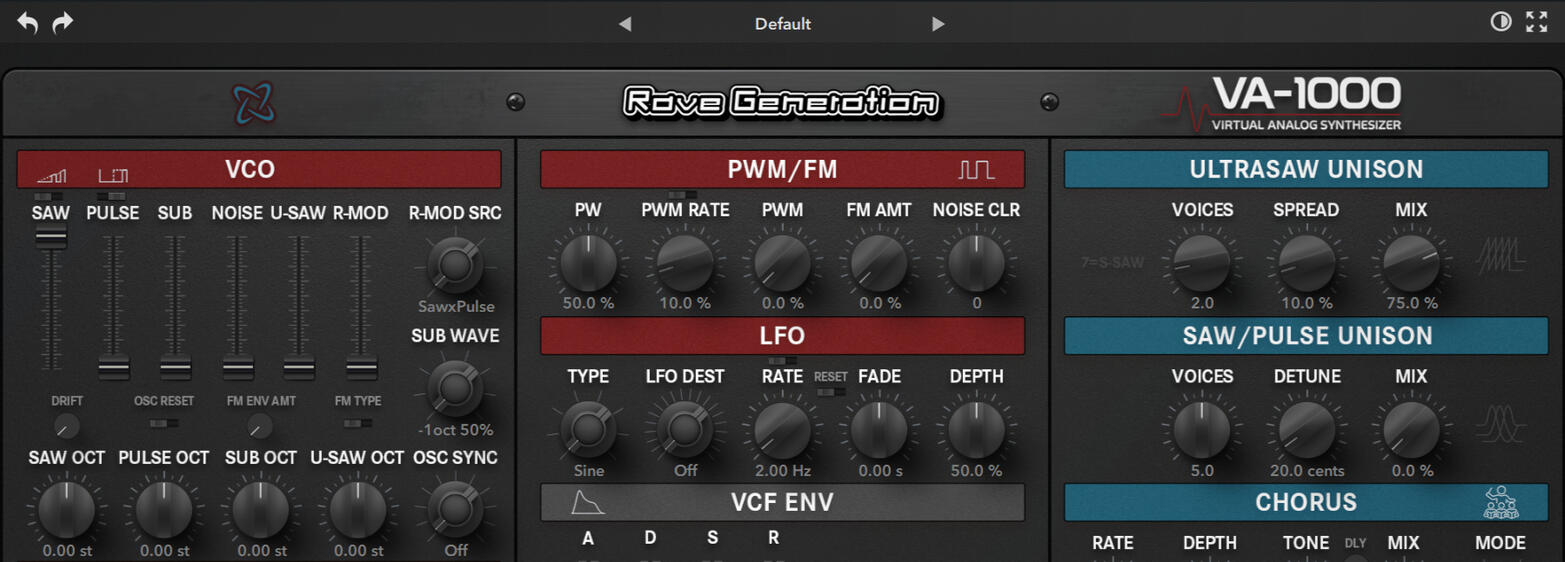Click the NOISE CLR knob
Screen dimensions: 1565x562
(976, 263)
